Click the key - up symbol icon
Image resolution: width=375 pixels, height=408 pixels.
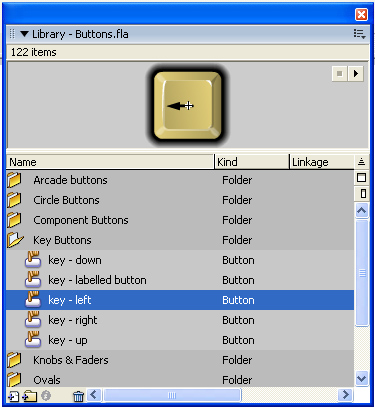33,340
